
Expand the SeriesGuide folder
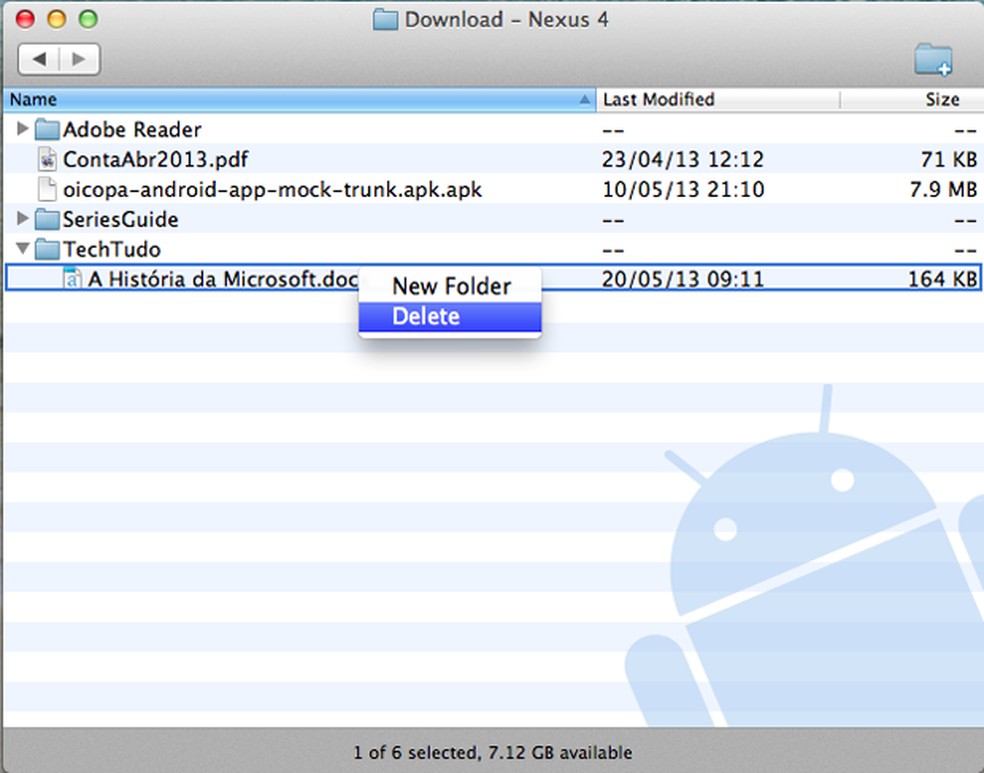[x=23, y=218]
